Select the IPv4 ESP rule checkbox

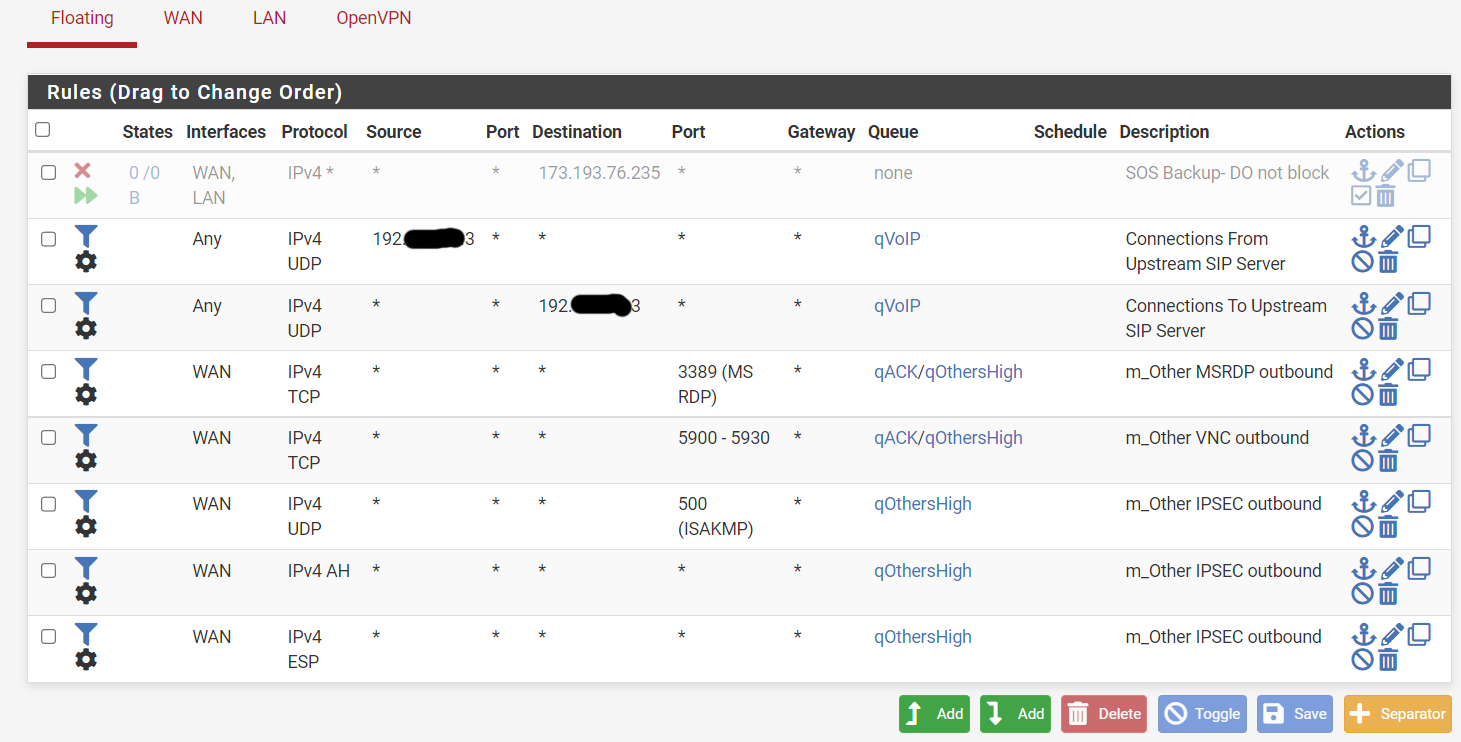point(48,636)
